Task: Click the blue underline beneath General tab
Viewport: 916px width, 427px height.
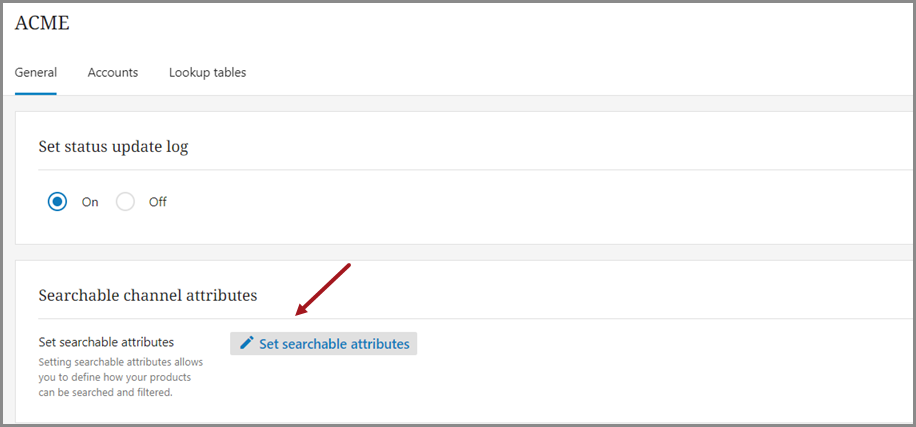Action: 36,93
